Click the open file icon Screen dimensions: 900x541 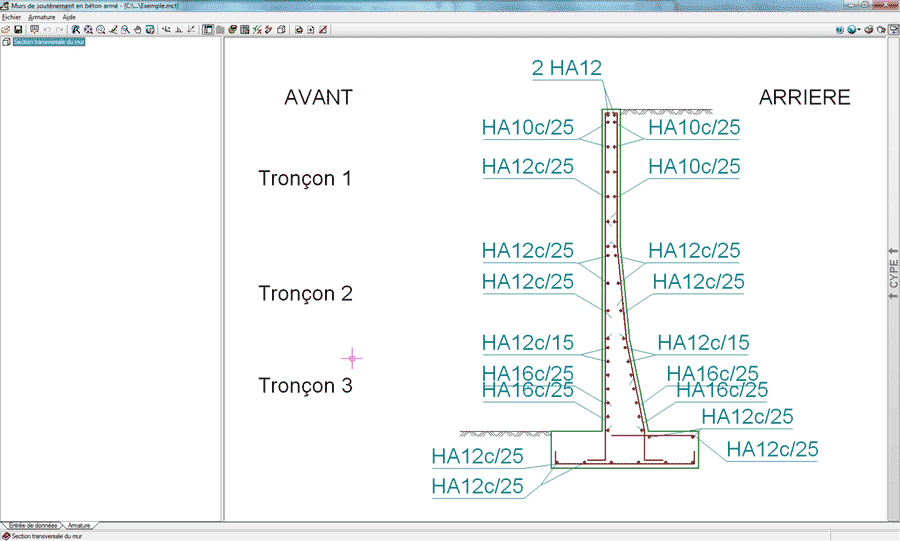coord(6,29)
